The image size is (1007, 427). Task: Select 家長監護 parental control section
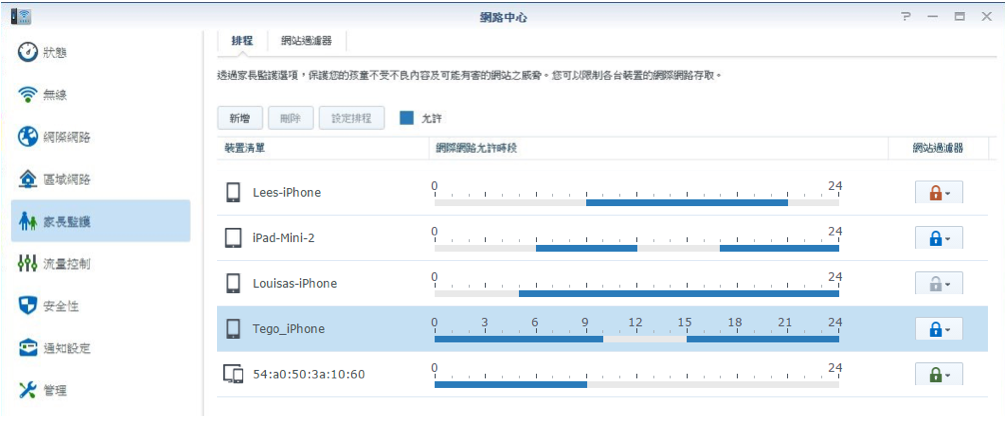101,221
